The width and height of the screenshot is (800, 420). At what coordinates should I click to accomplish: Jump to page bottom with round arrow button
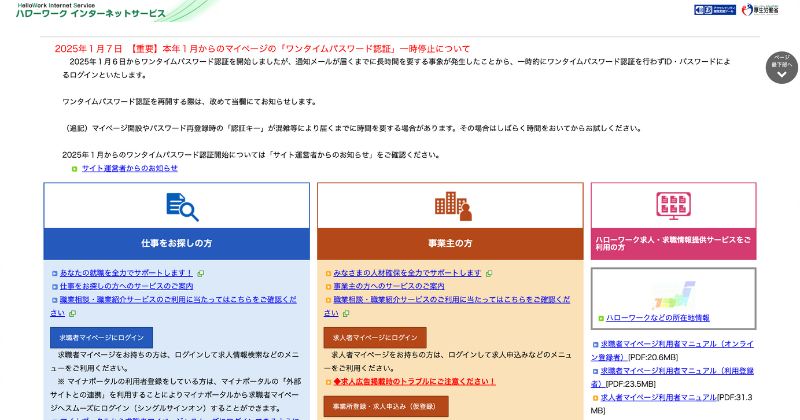pyautogui.click(x=781, y=67)
